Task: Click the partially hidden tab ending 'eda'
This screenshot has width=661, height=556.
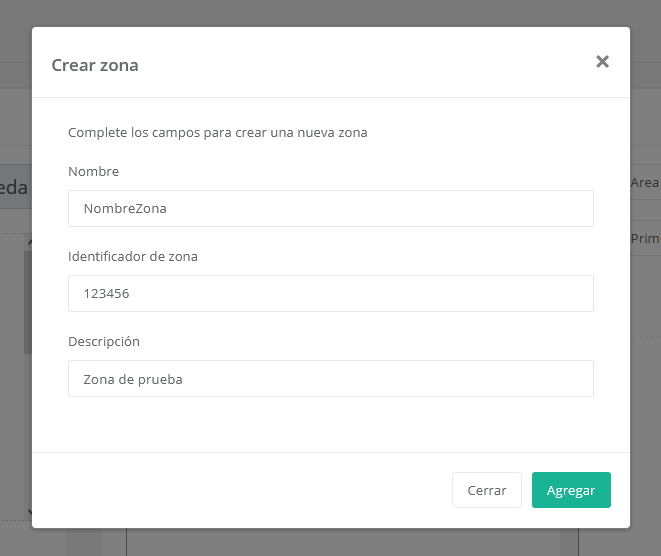Action: [14, 187]
